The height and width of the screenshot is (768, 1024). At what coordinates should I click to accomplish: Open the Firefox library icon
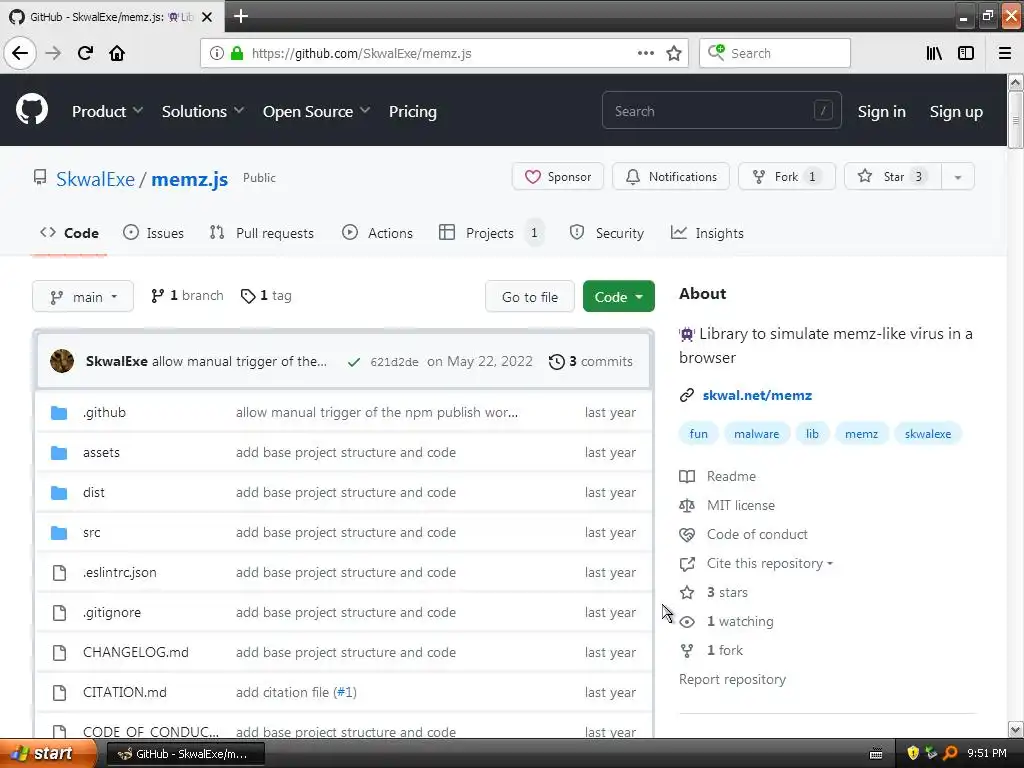(934, 54)
